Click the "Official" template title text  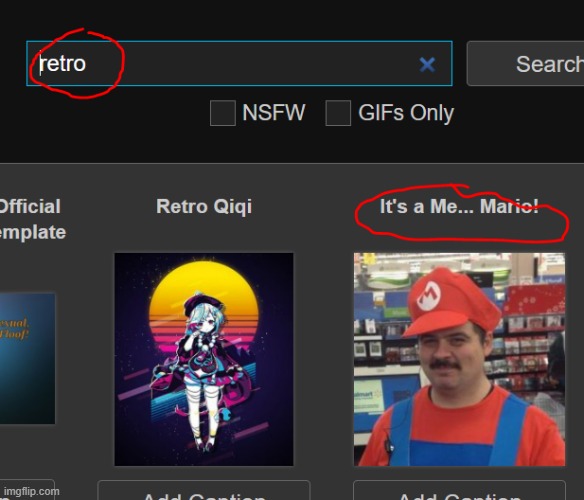tap(30, 206)
